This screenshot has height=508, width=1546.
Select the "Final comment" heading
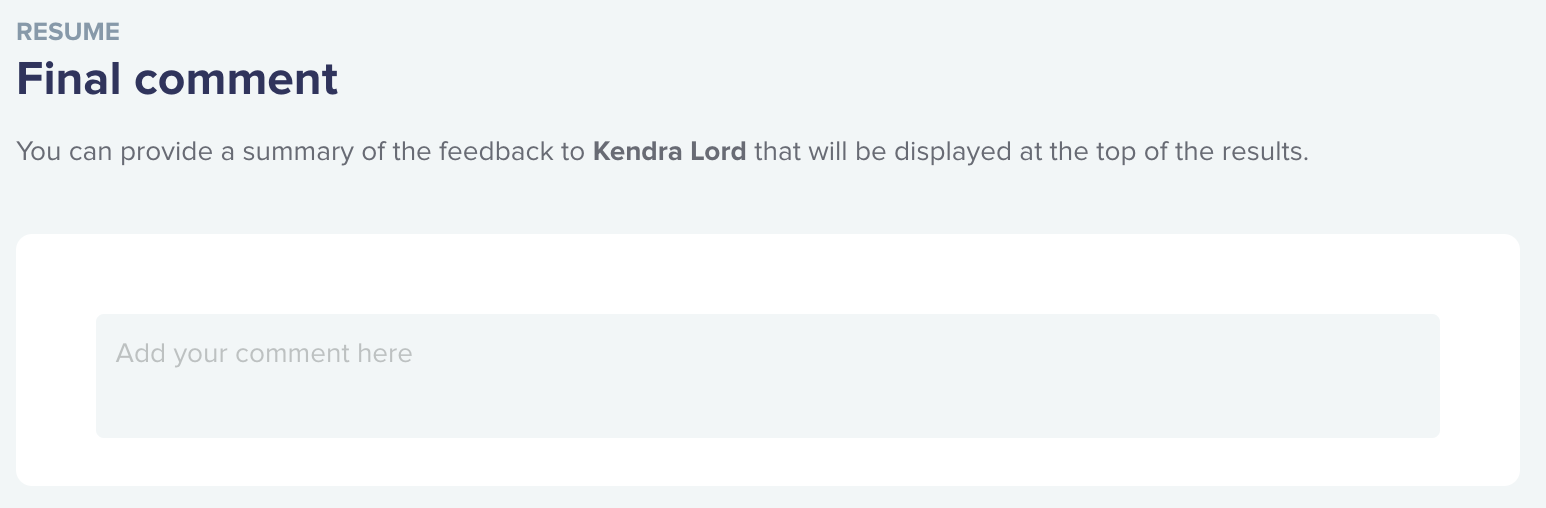(x=177, y=79)
